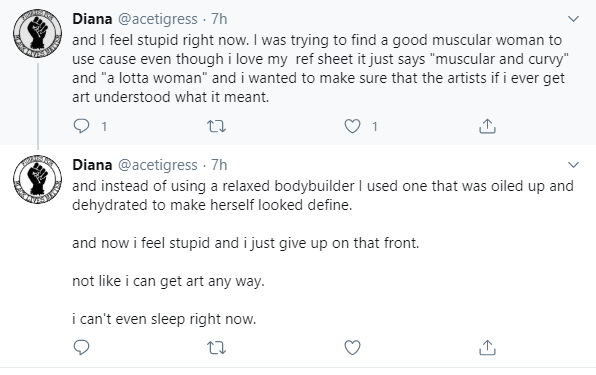Image resolution: width=596 pixels, height=375 pixels.
Task: Like the second tweet ending 'sleep right now'
Action: [352, 347]
